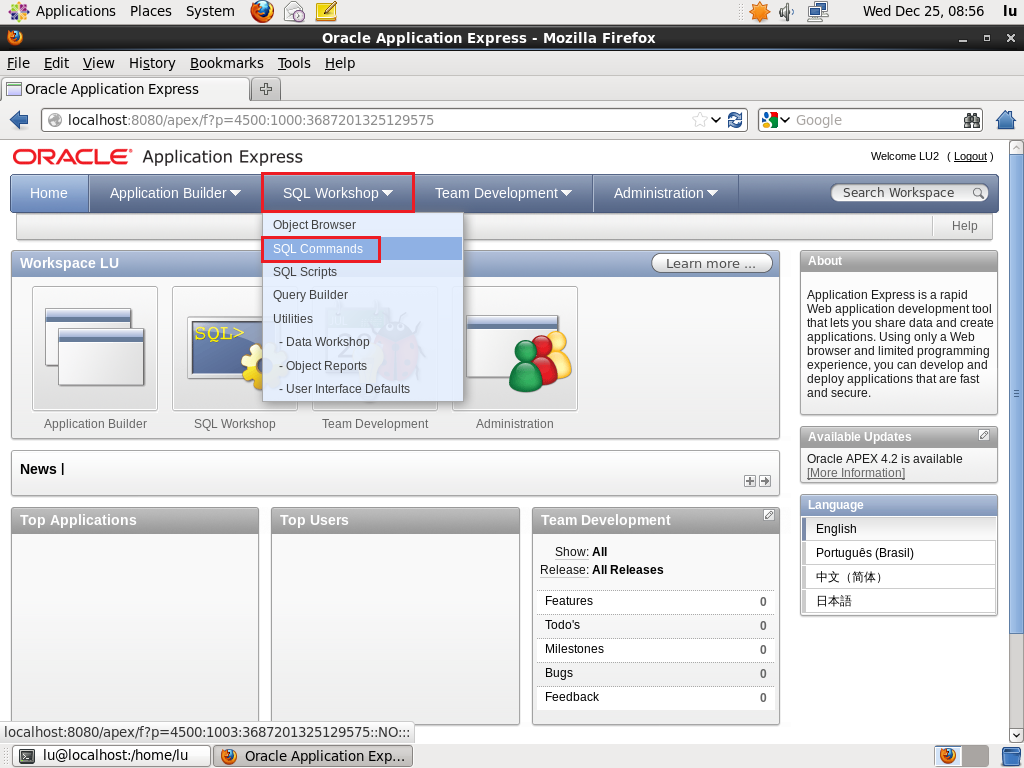Image resolution: width=1024 pixels, height=768 pixels.
Task: Click the Logout link
Action: point(968,156)
